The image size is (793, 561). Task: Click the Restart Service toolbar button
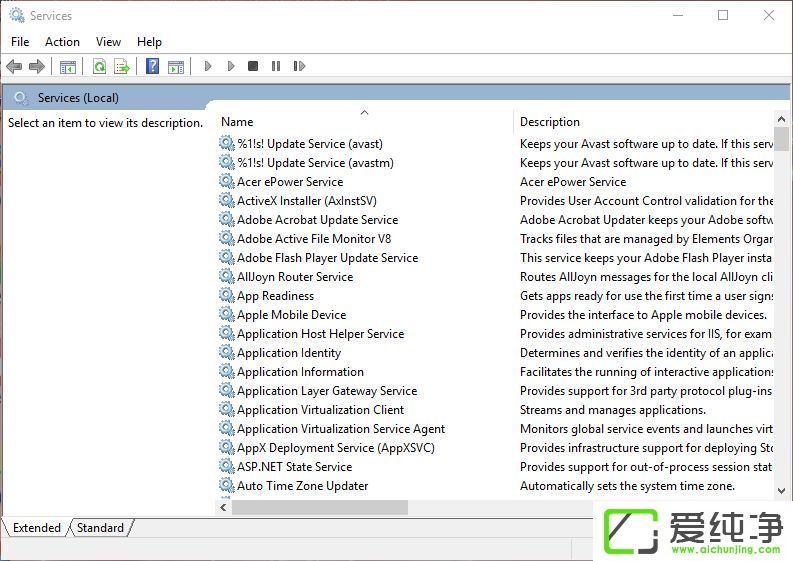[x=299, y=67]
